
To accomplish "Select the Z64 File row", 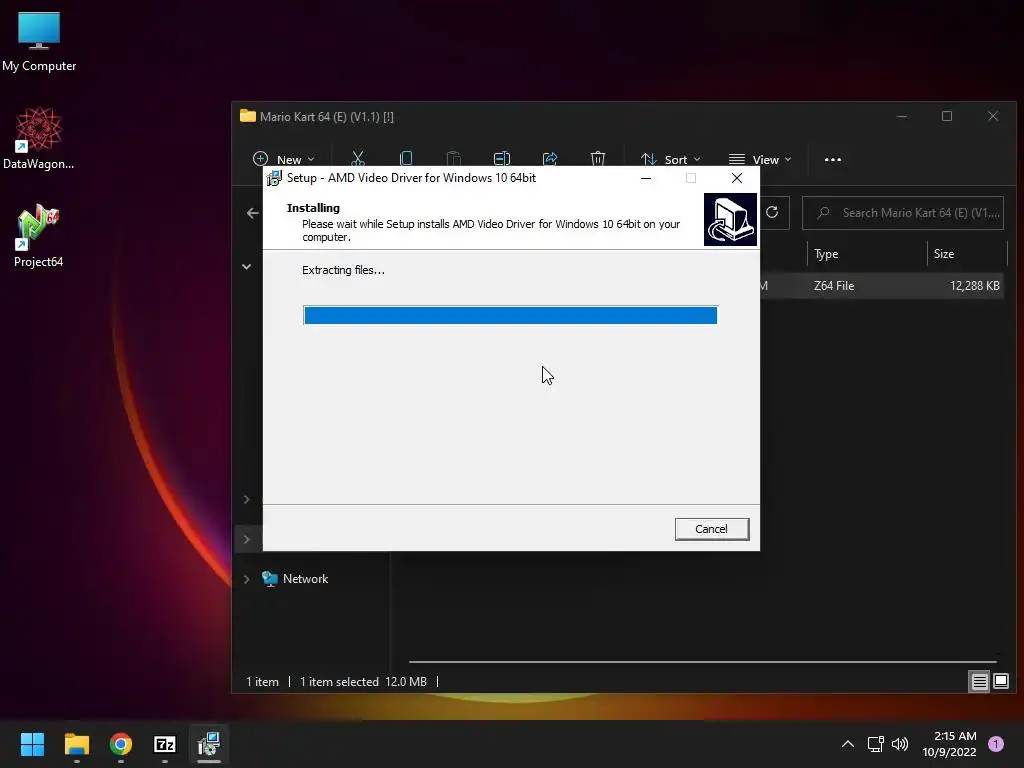I will pos(882,286).
